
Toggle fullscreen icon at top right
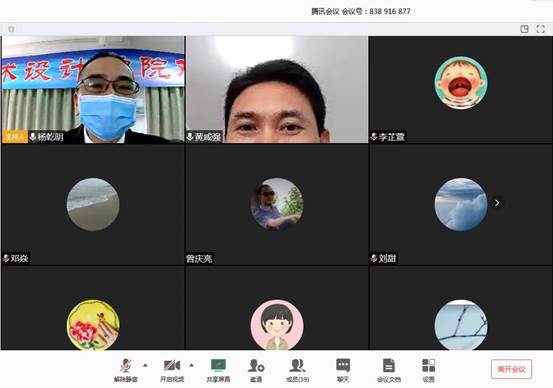tap(541, 29)
